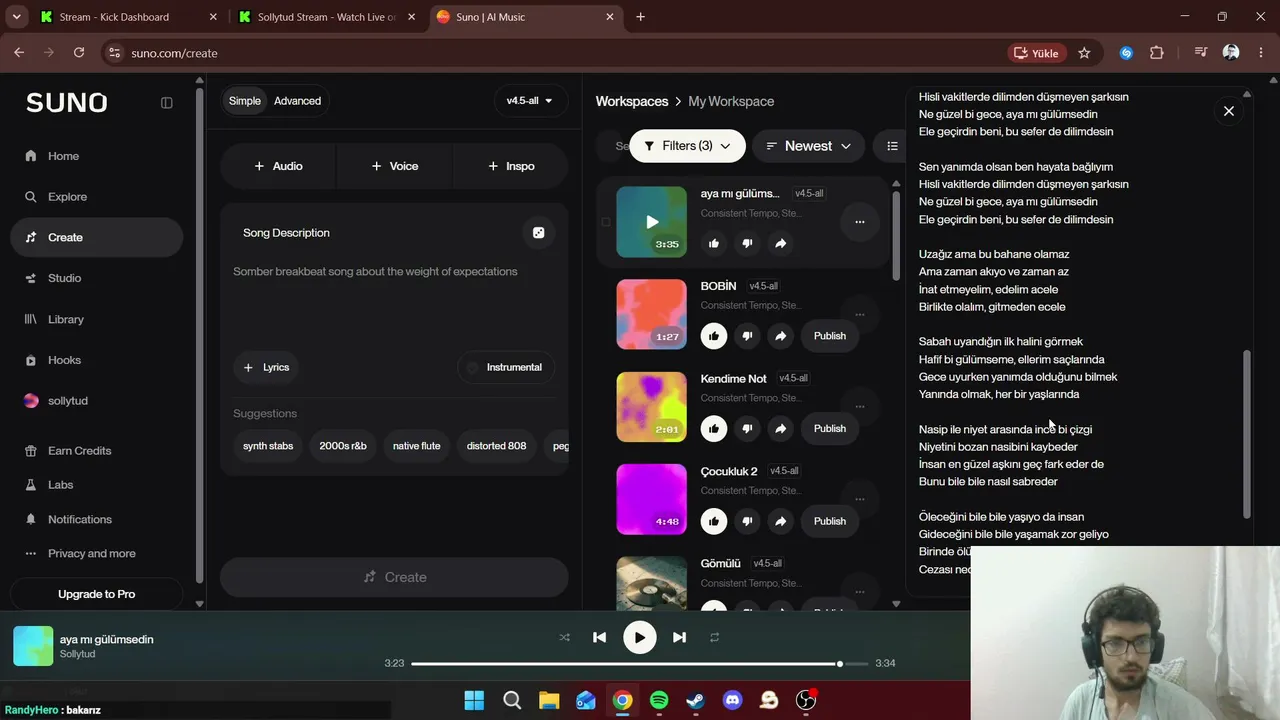
Task: Switch to the Advanced tab
Action: (x=298, y=101)
